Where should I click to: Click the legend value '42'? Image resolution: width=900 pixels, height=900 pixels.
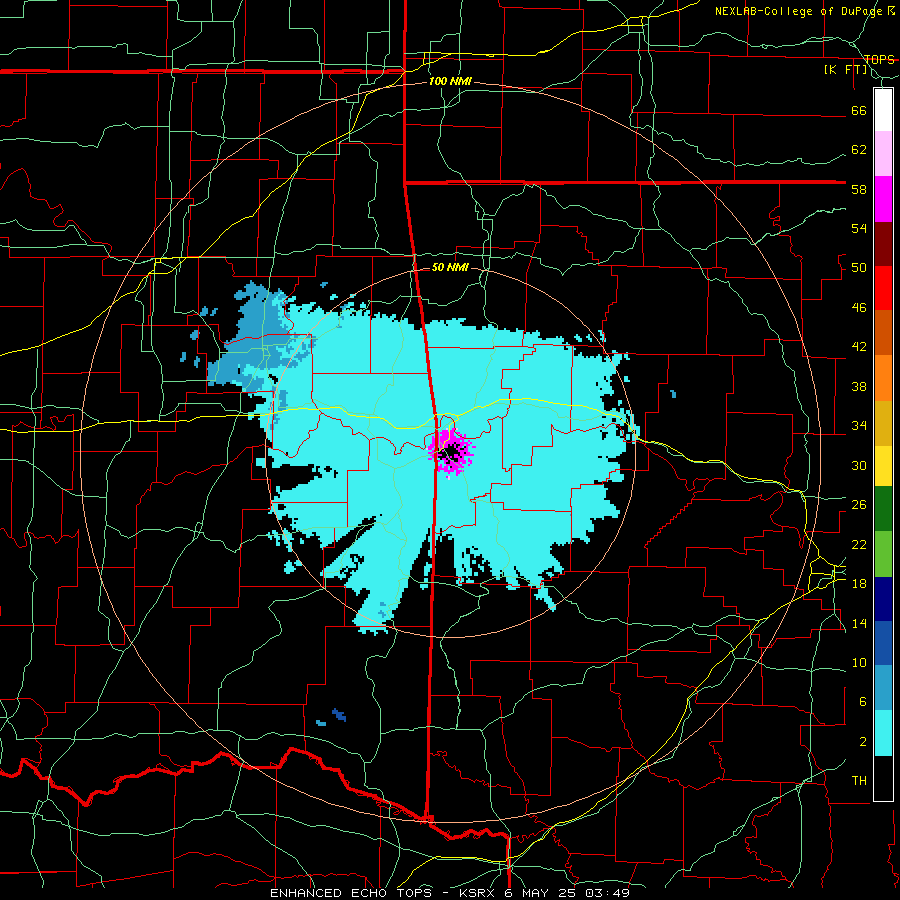859,347
